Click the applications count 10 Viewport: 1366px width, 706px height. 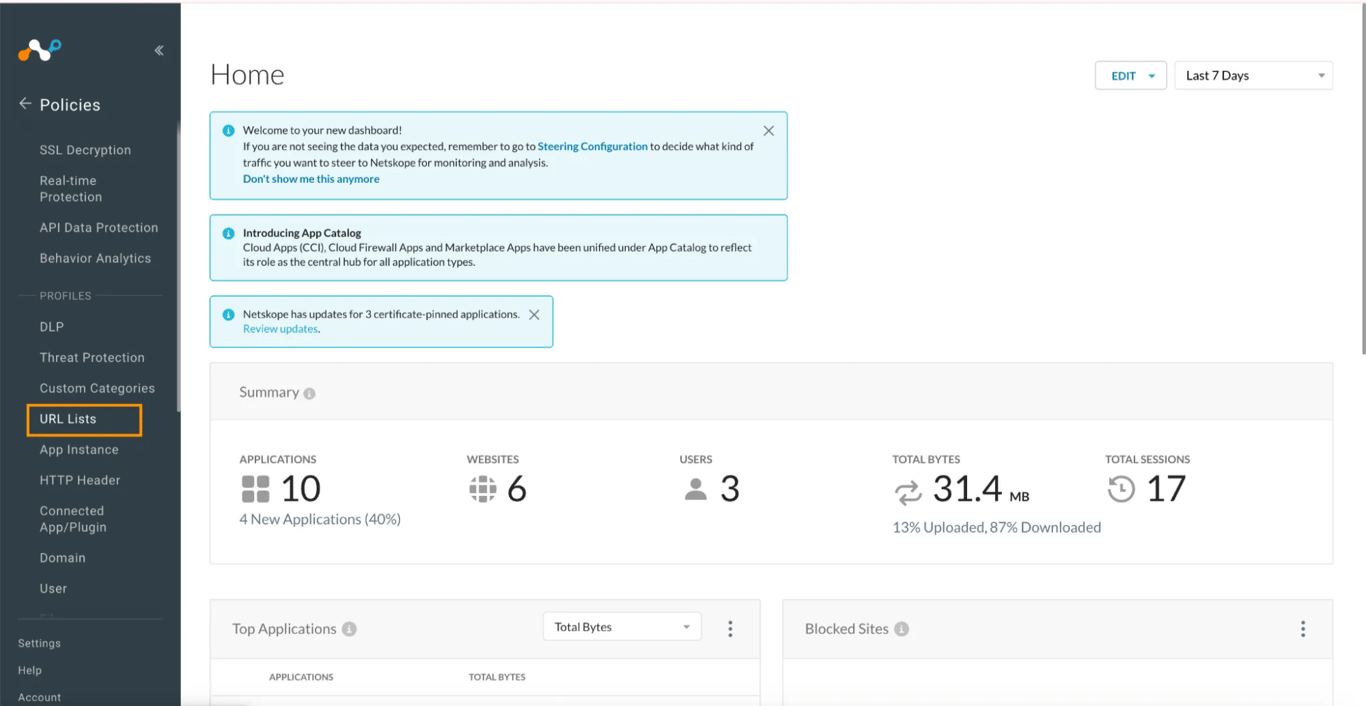(300, 489)
